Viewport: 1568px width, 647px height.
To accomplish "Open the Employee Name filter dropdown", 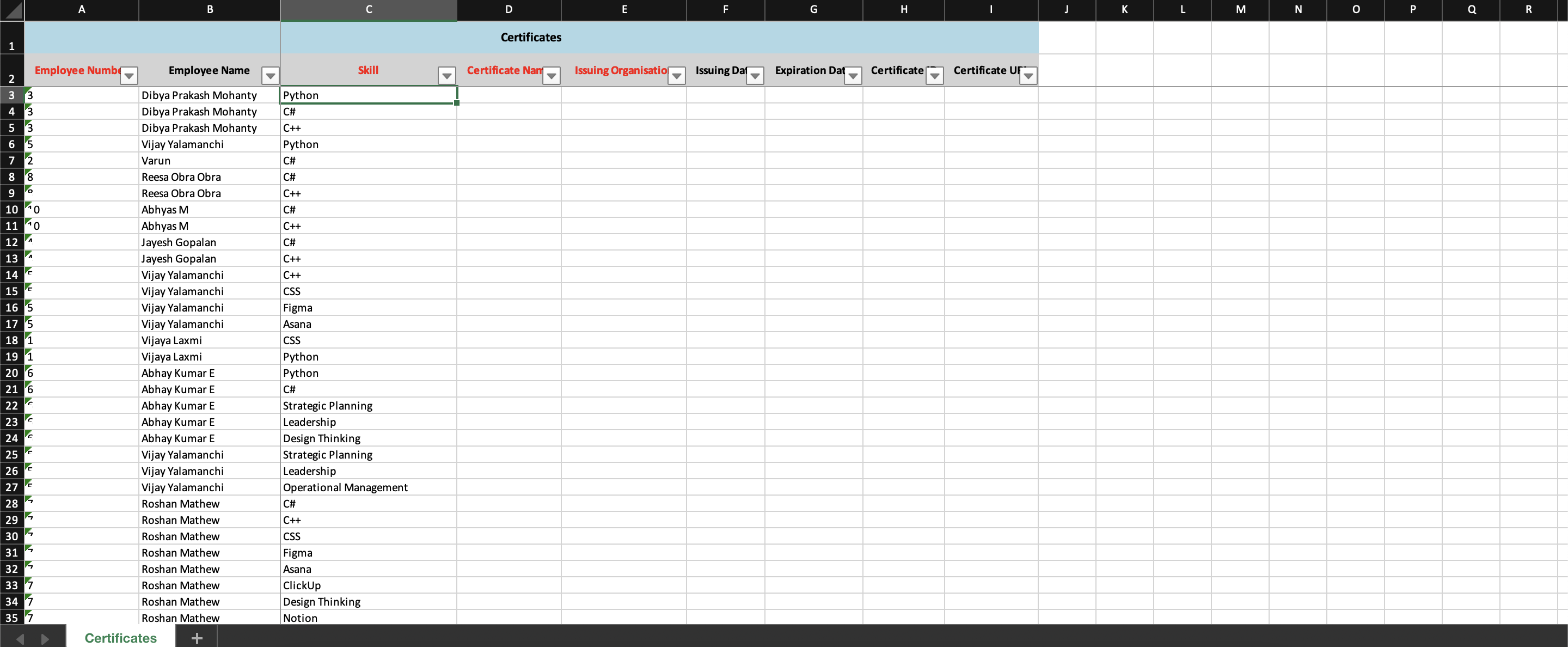I will click(269, 76).
